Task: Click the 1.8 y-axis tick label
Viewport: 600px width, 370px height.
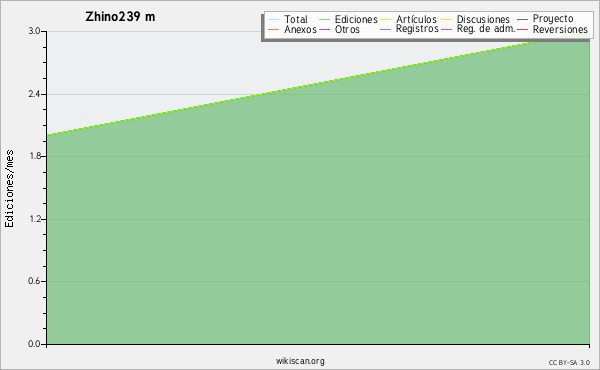Action: pyautogui.click(x=34, y=156)
